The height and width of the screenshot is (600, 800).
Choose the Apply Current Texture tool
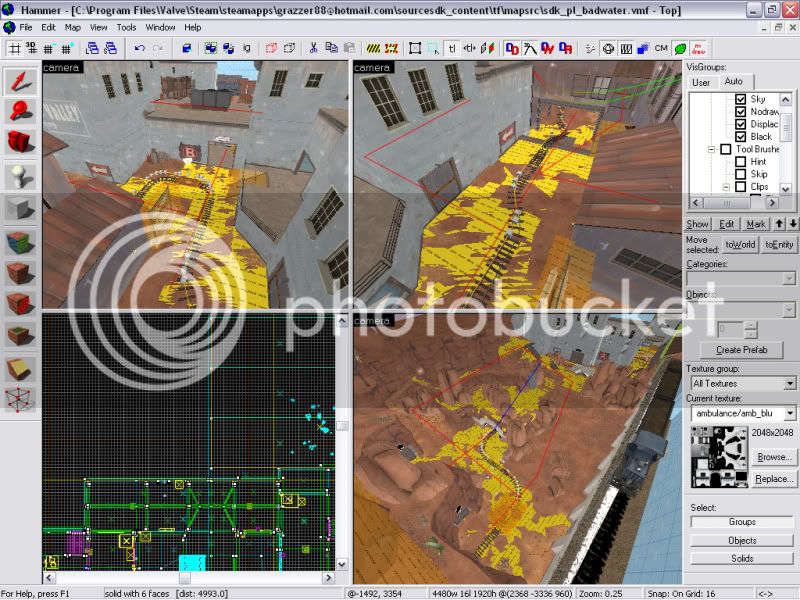point(20,273)
